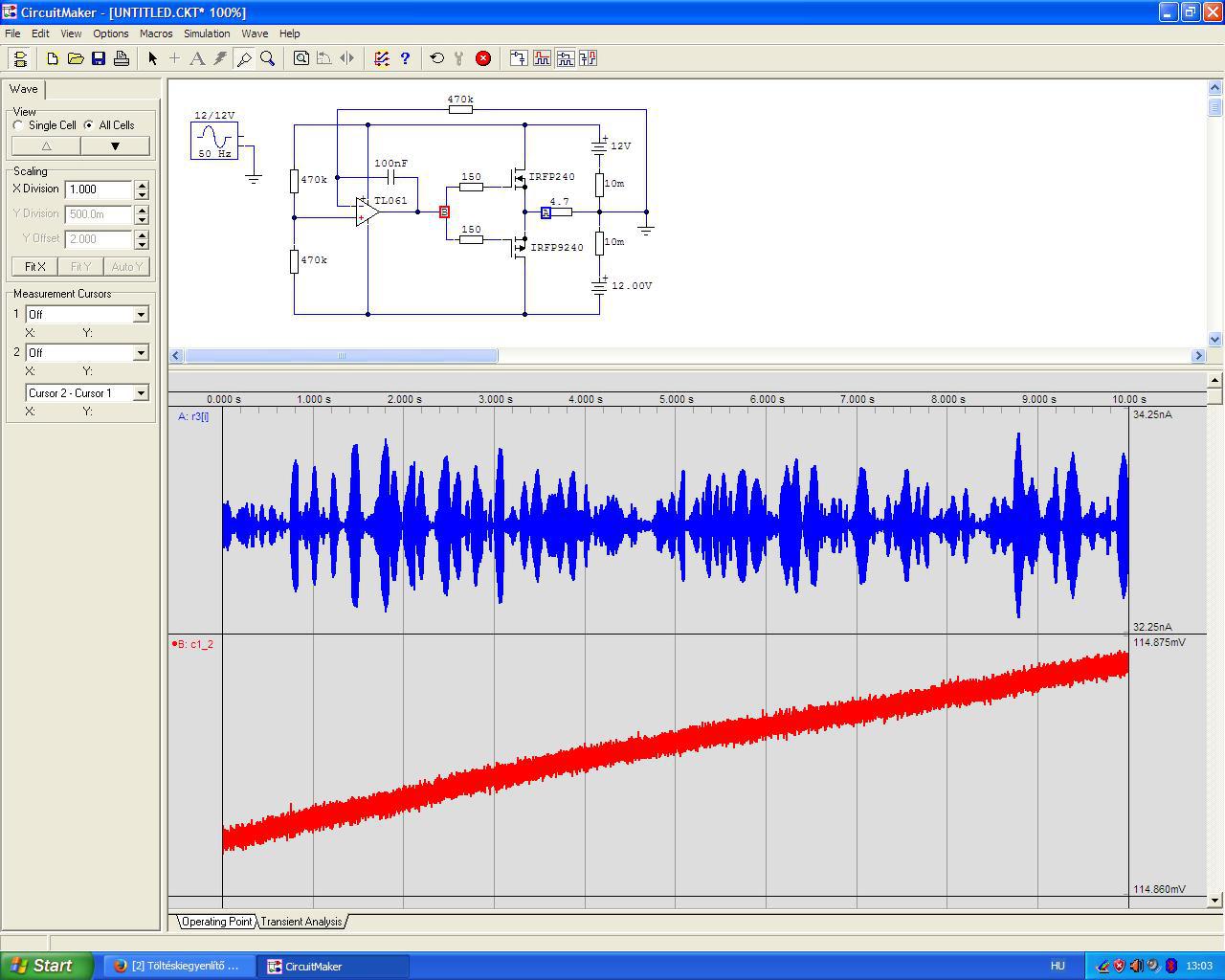Click the view down triangle button
The height and width of the screenshot is (980, 1225).
115,146
